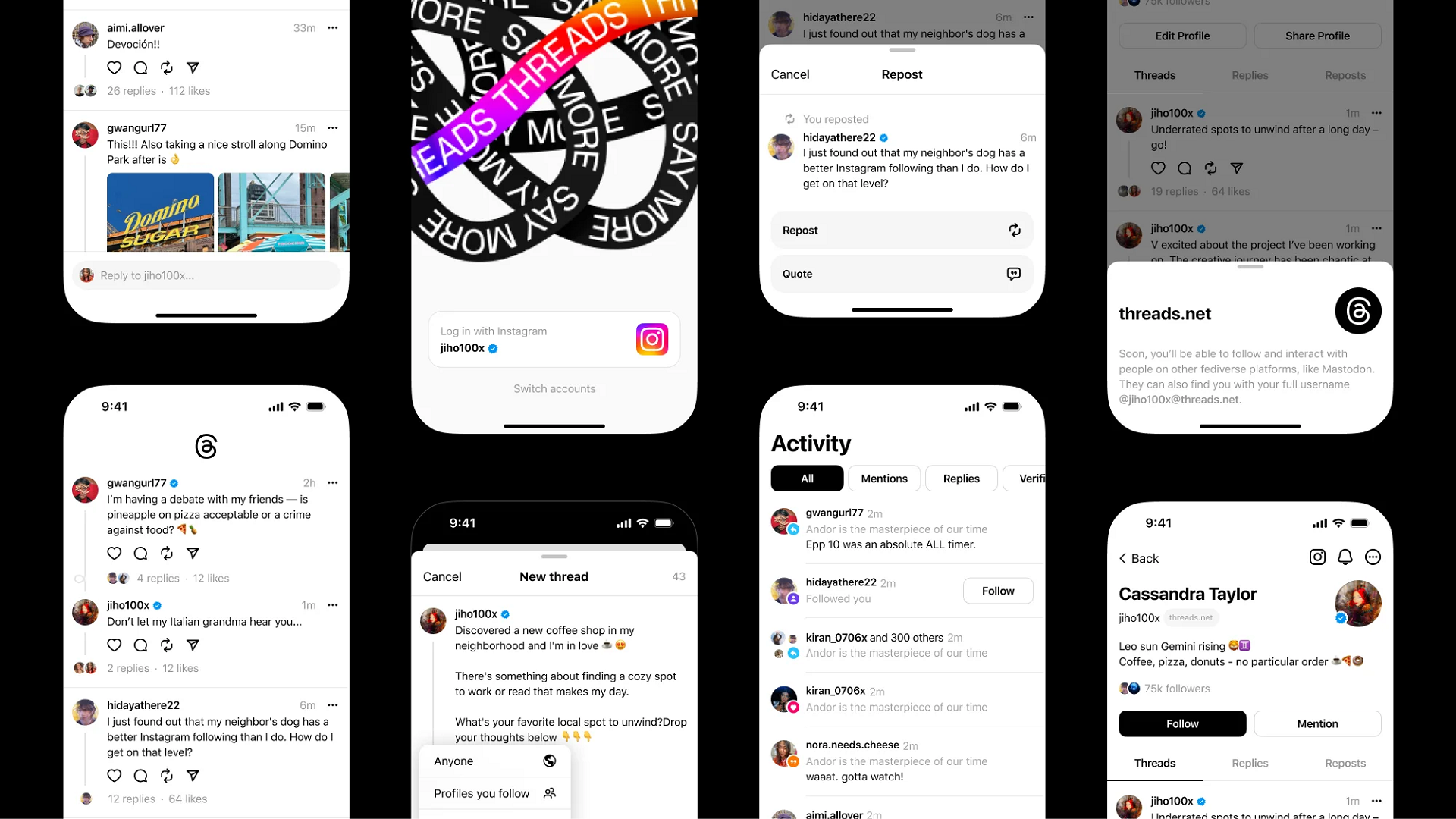Tap the filter icon on jiho100x post
The image size is (1456, 819).
coord(193,645)
